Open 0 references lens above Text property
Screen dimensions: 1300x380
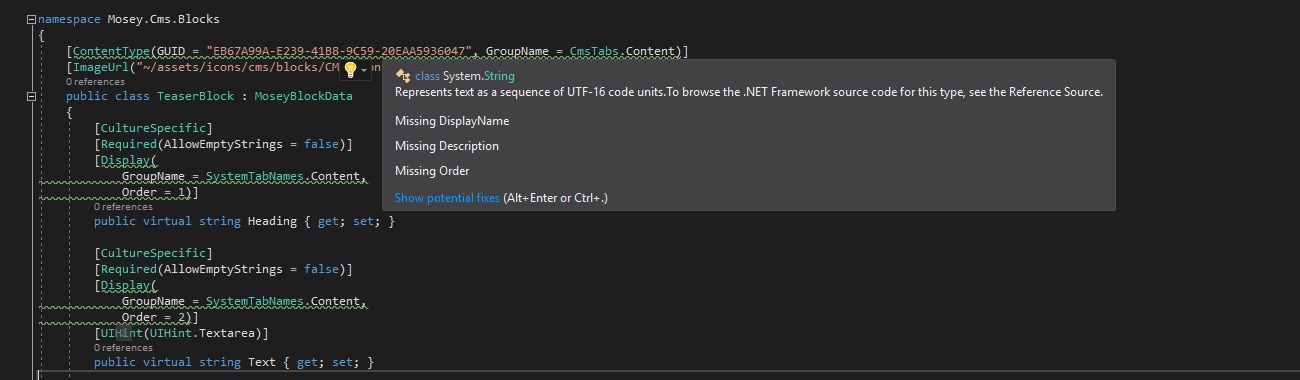pyautogui.click(x=123, y=348)
